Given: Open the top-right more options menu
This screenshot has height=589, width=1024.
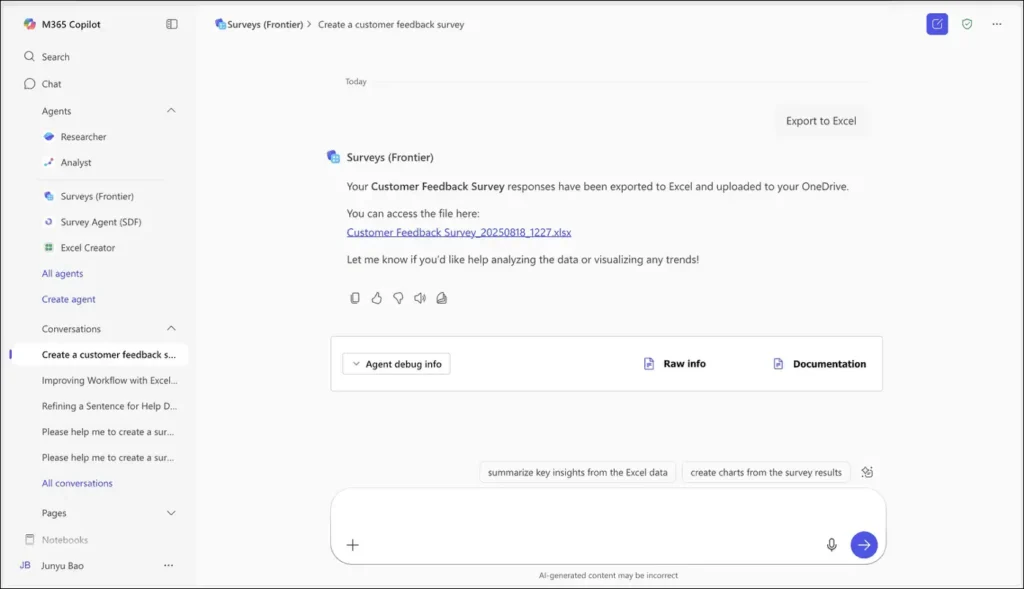Looking at the screenshot, I should pos(997,24).
